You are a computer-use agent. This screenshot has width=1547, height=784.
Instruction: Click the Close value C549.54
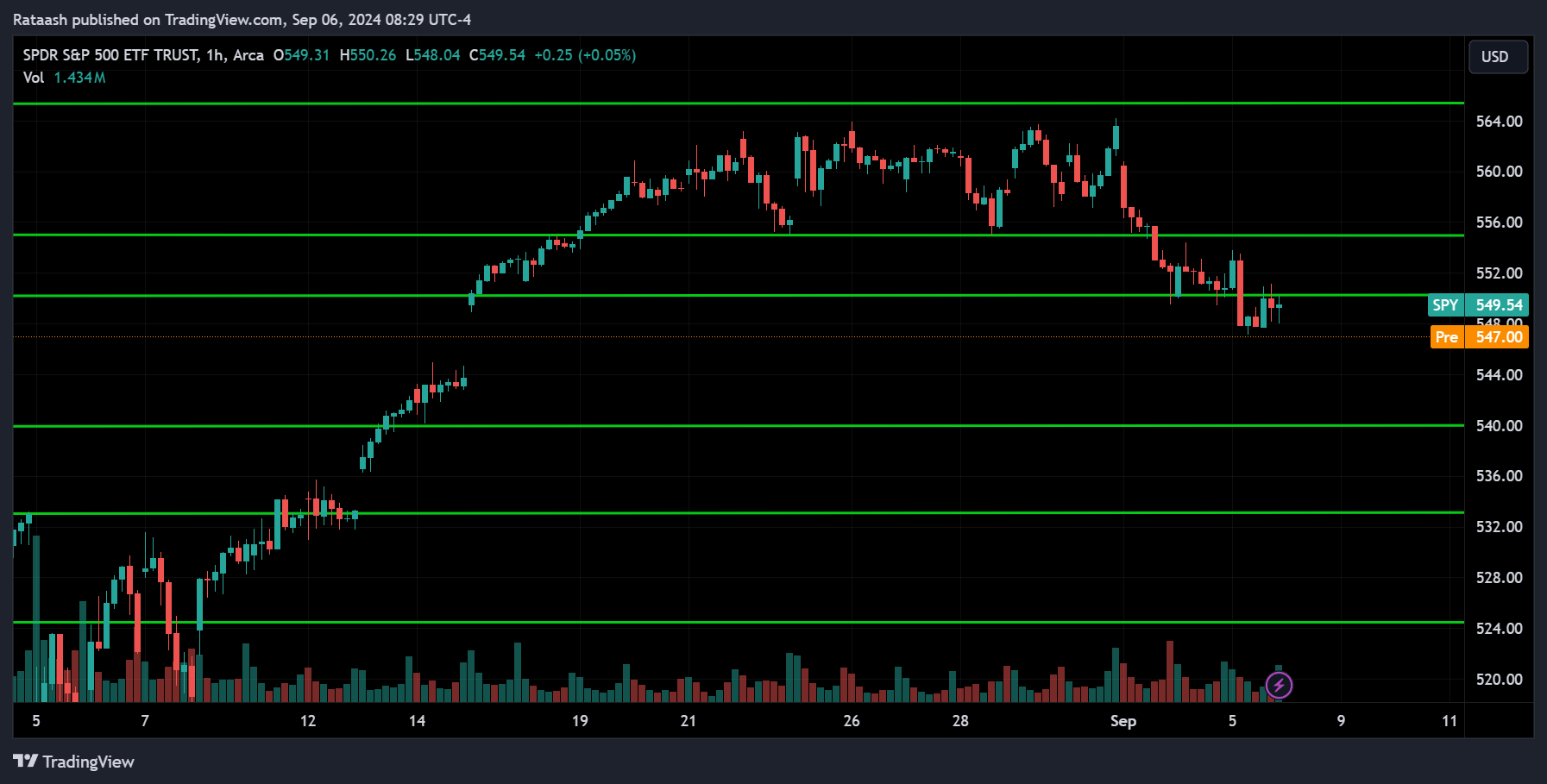coord(497,55)
